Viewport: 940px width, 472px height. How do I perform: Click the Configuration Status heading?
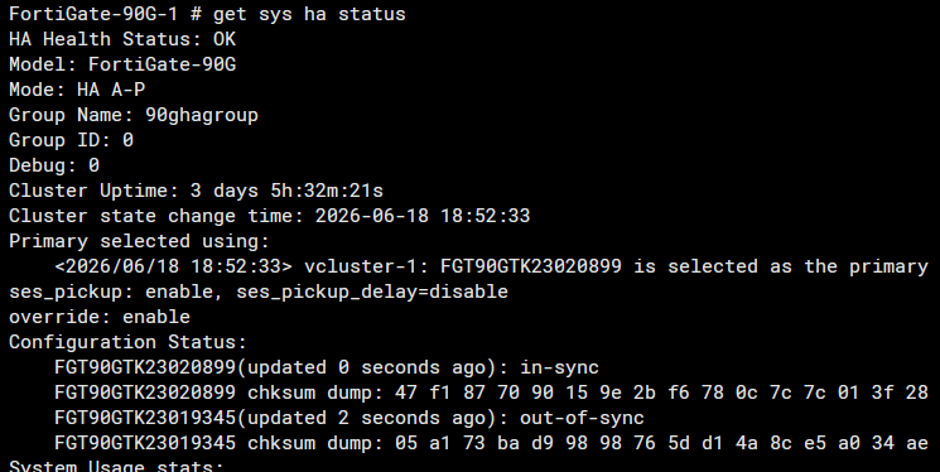tap(128, 341)
